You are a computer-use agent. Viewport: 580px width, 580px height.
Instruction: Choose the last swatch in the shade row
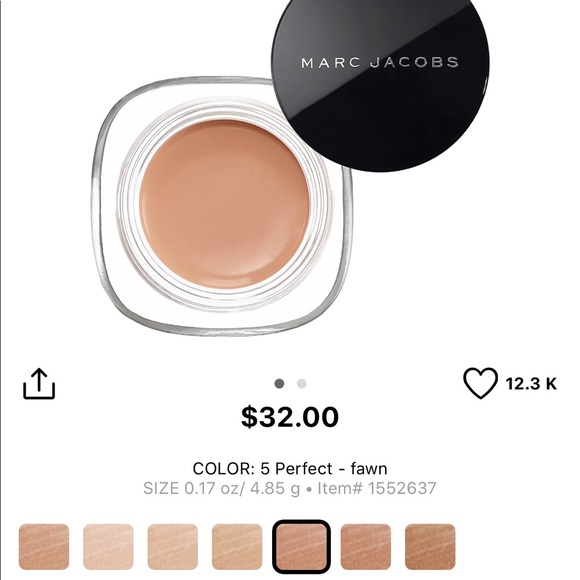[430, 546]
